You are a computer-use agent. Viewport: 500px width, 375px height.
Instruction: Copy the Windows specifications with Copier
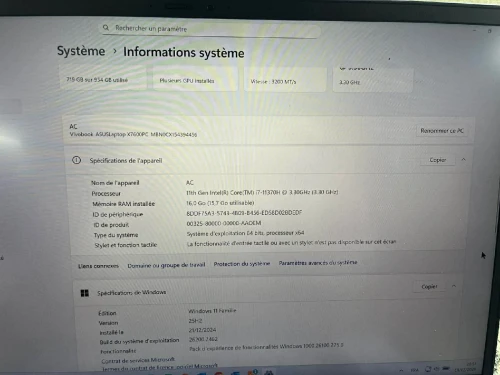coord(429,287)
